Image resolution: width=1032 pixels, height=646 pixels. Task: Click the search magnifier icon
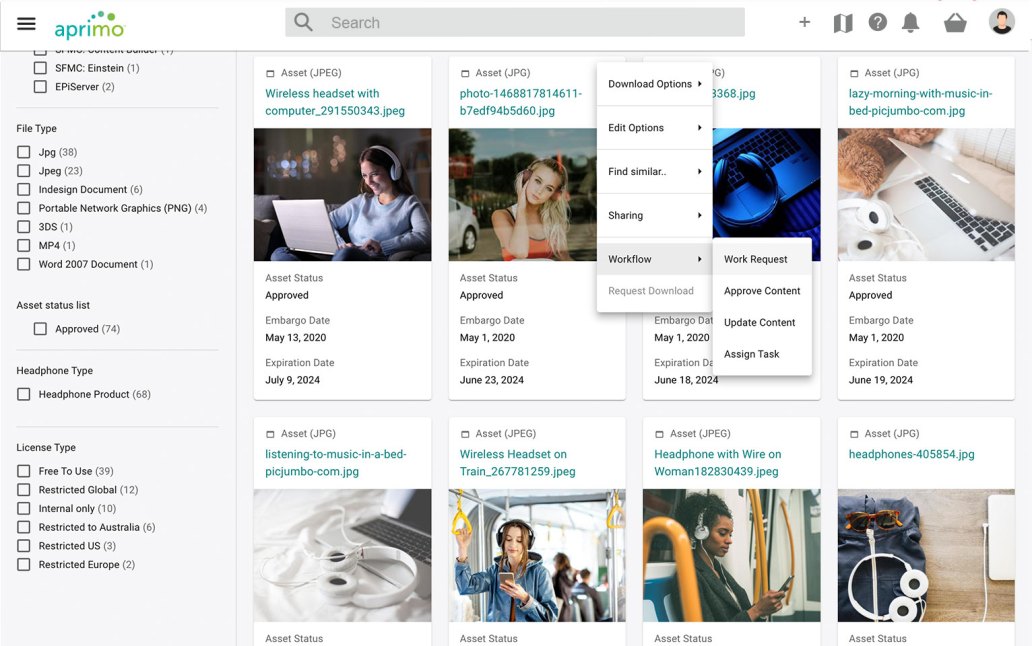pos(303,22)
